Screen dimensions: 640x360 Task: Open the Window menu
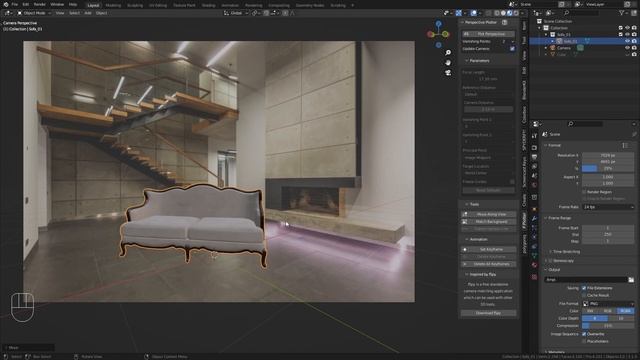(57, 4)
